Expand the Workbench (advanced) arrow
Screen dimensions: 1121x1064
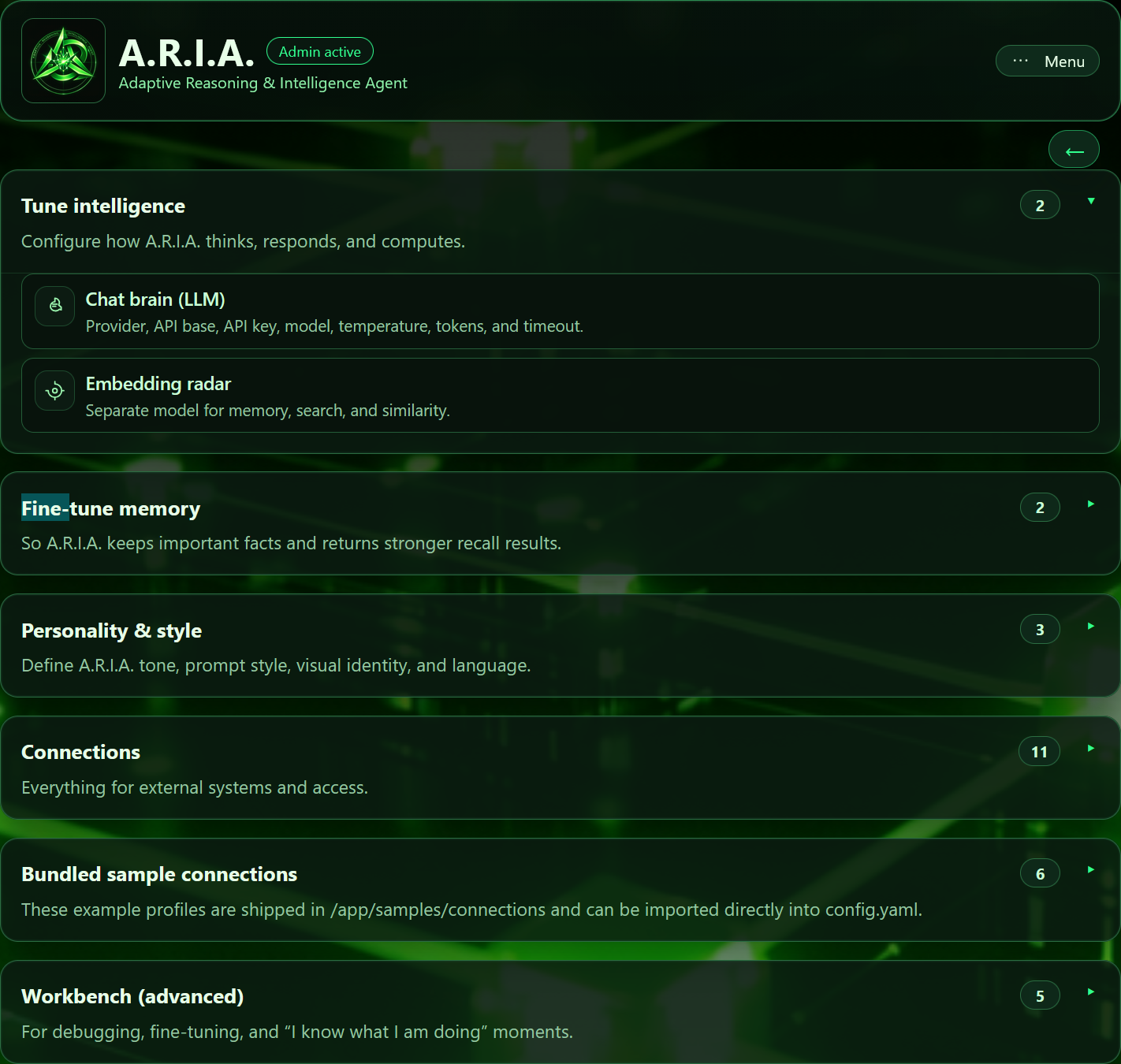(1091, 991)
